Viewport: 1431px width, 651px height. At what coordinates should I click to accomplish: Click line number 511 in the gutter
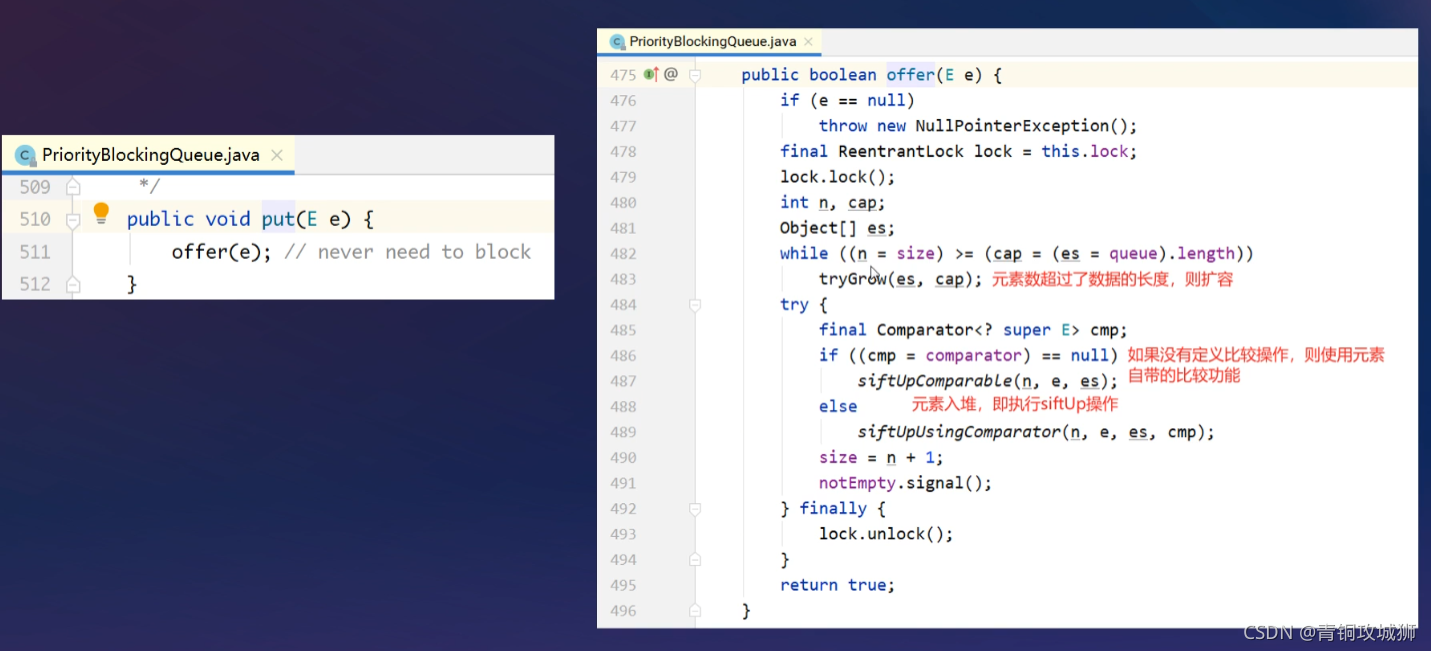[35, 252]
